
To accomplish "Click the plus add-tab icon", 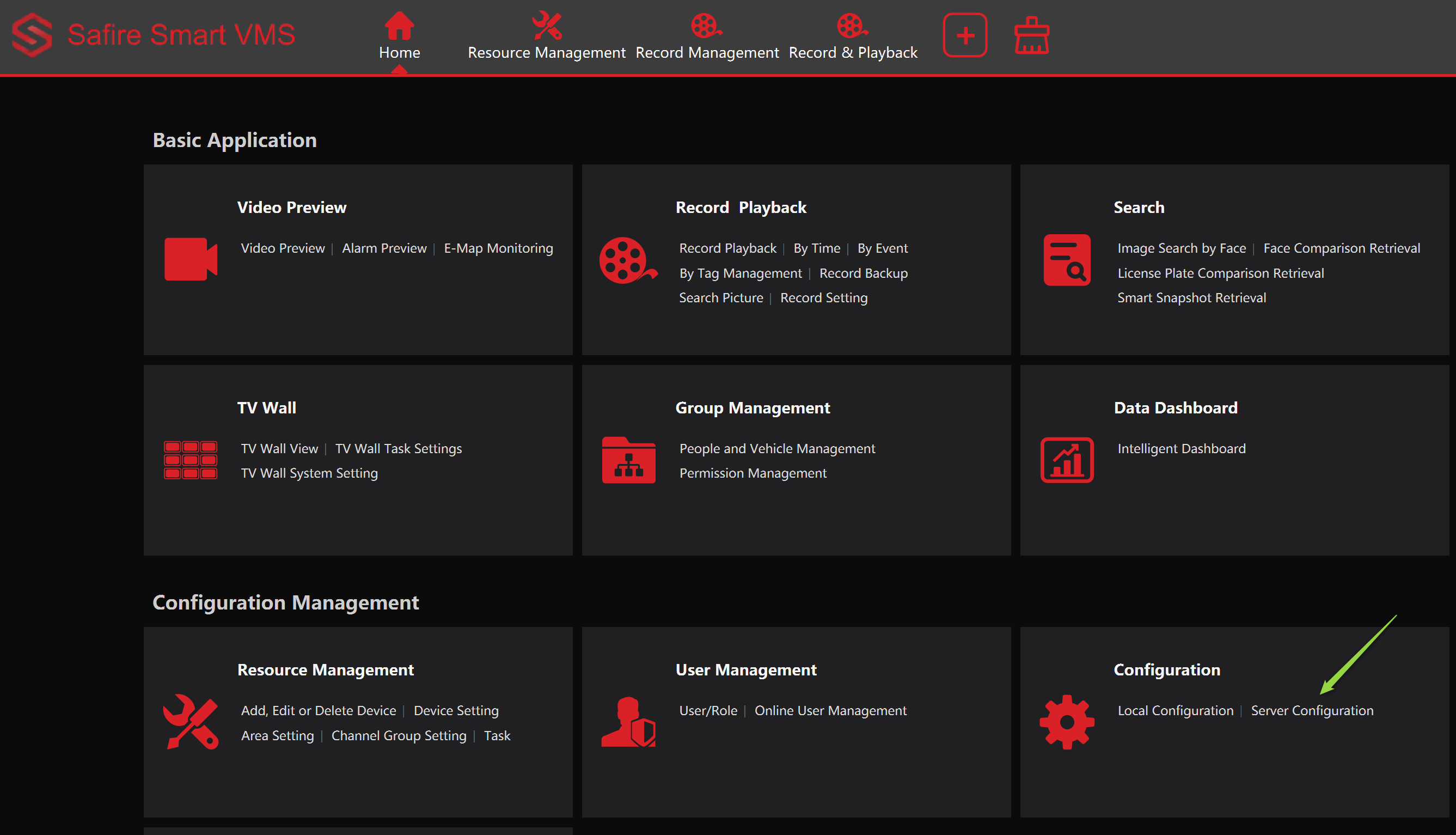I will 965,35.
